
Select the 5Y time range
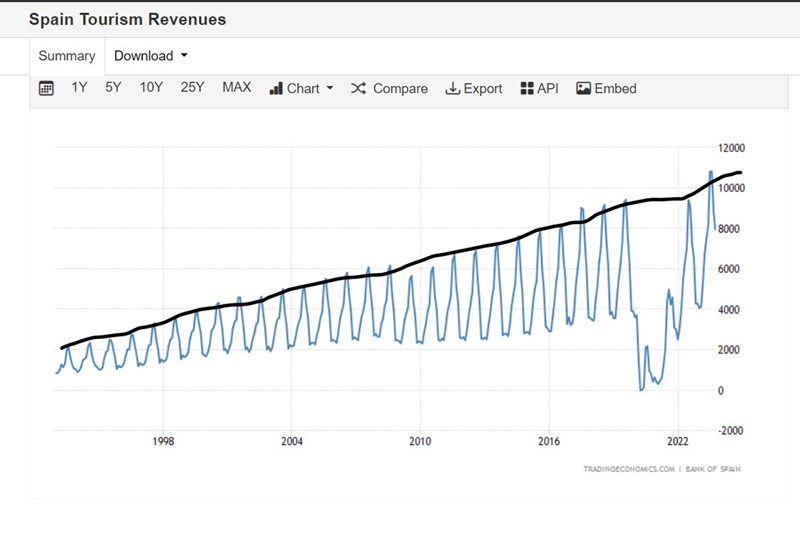tap(113, 87)
